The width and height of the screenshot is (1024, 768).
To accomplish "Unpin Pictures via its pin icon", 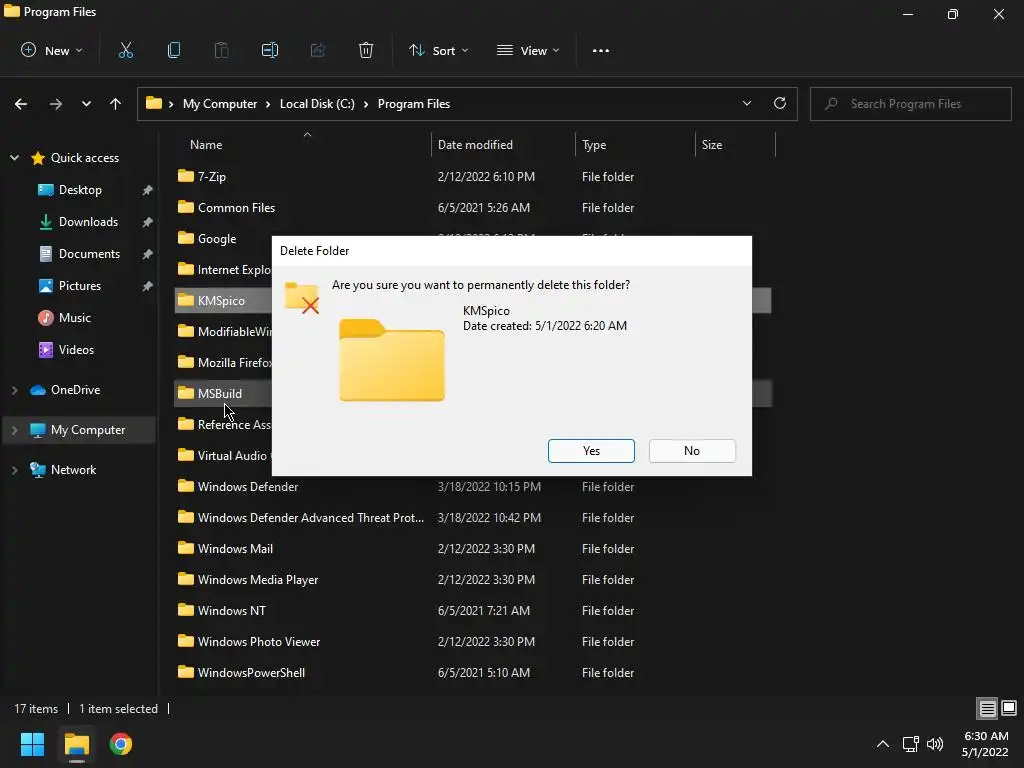I will coord(148,286).
